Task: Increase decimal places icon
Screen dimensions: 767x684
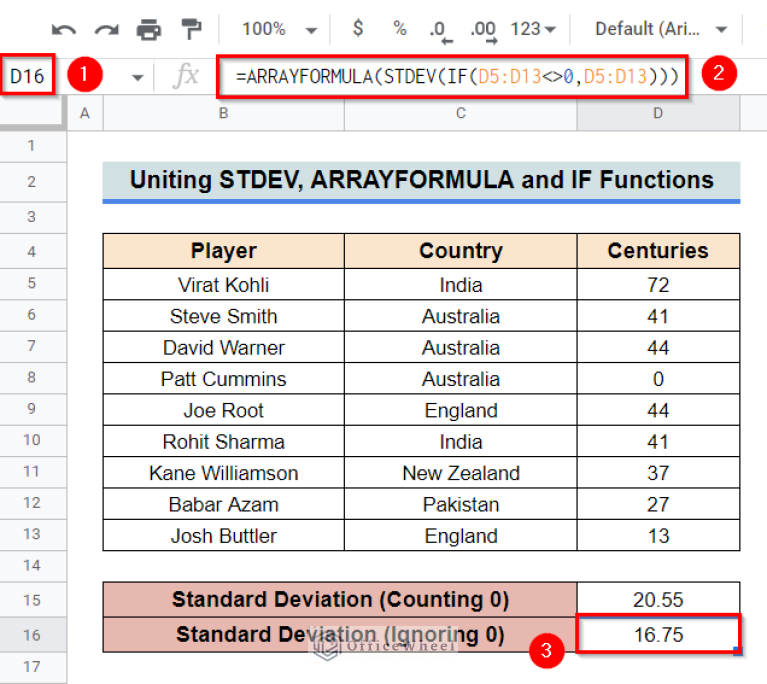Action: coord(483,29)
